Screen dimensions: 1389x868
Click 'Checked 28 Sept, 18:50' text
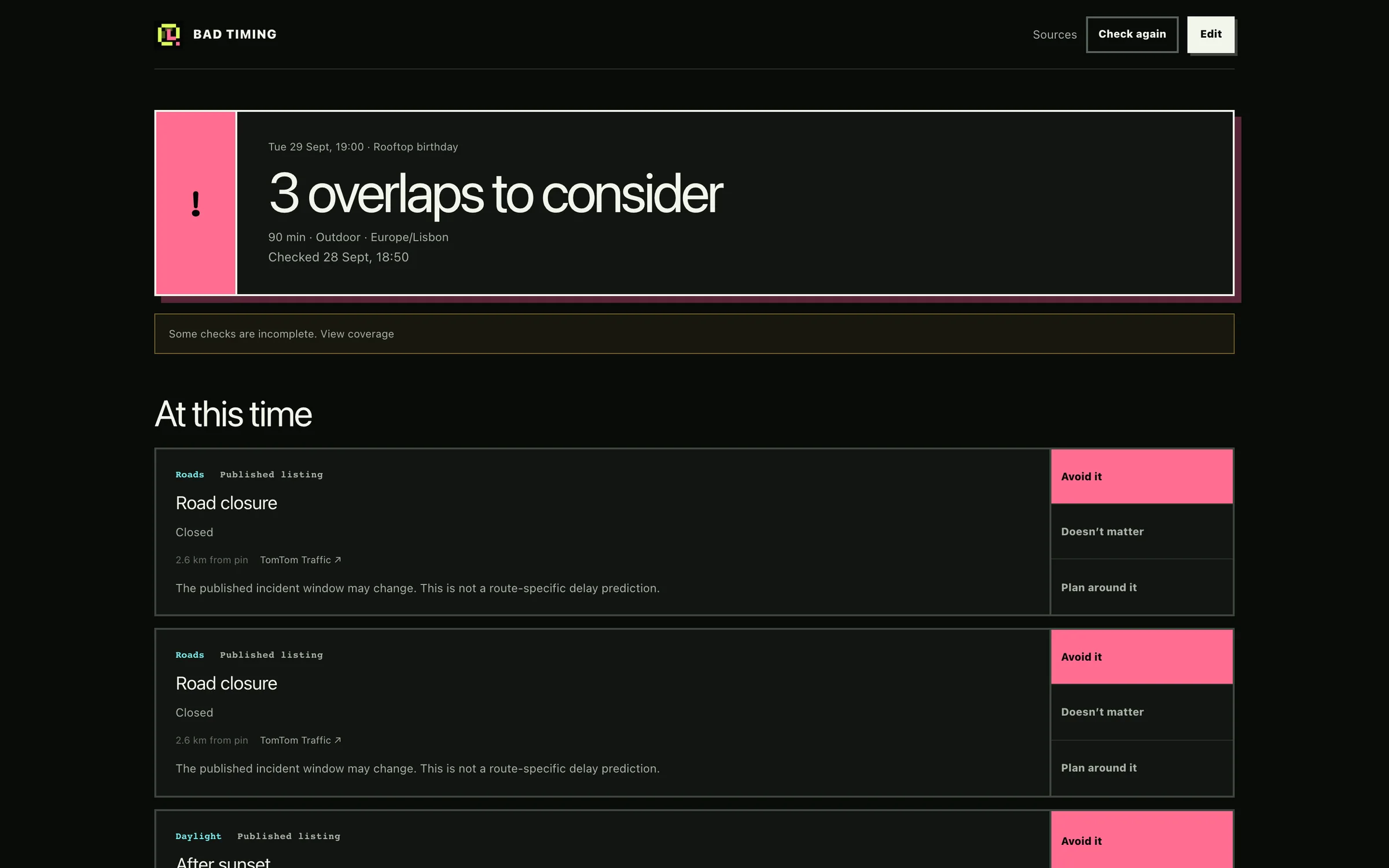tap(338, 257)
